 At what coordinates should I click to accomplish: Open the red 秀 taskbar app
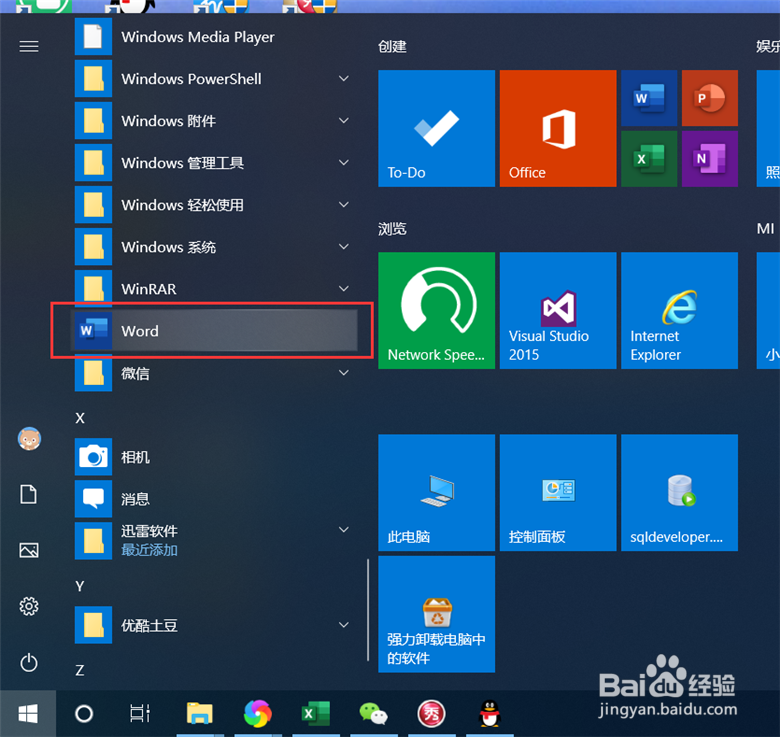click(431, 714)
